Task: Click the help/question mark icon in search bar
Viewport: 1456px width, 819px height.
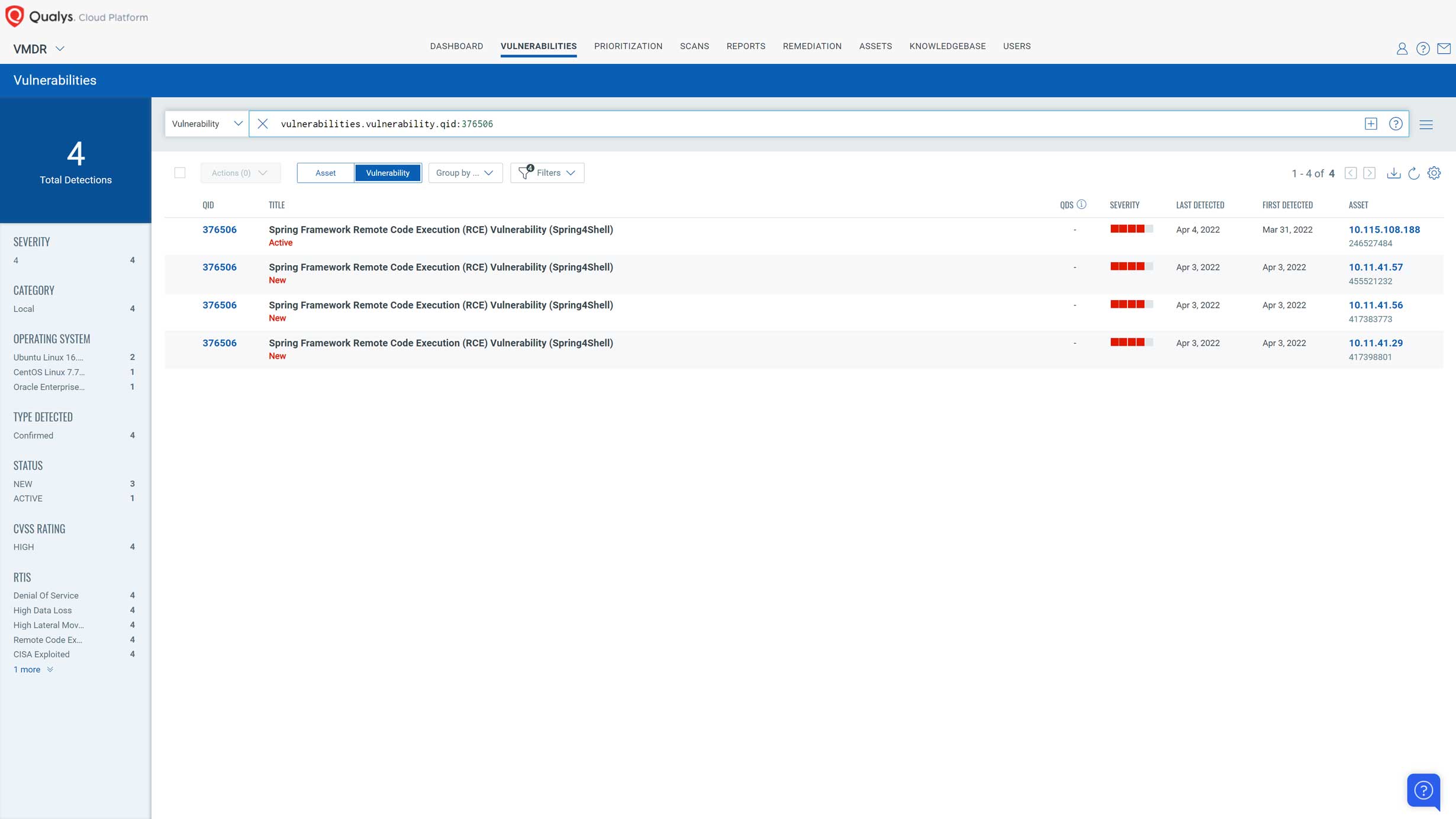Action: [x=1396, y=123]
